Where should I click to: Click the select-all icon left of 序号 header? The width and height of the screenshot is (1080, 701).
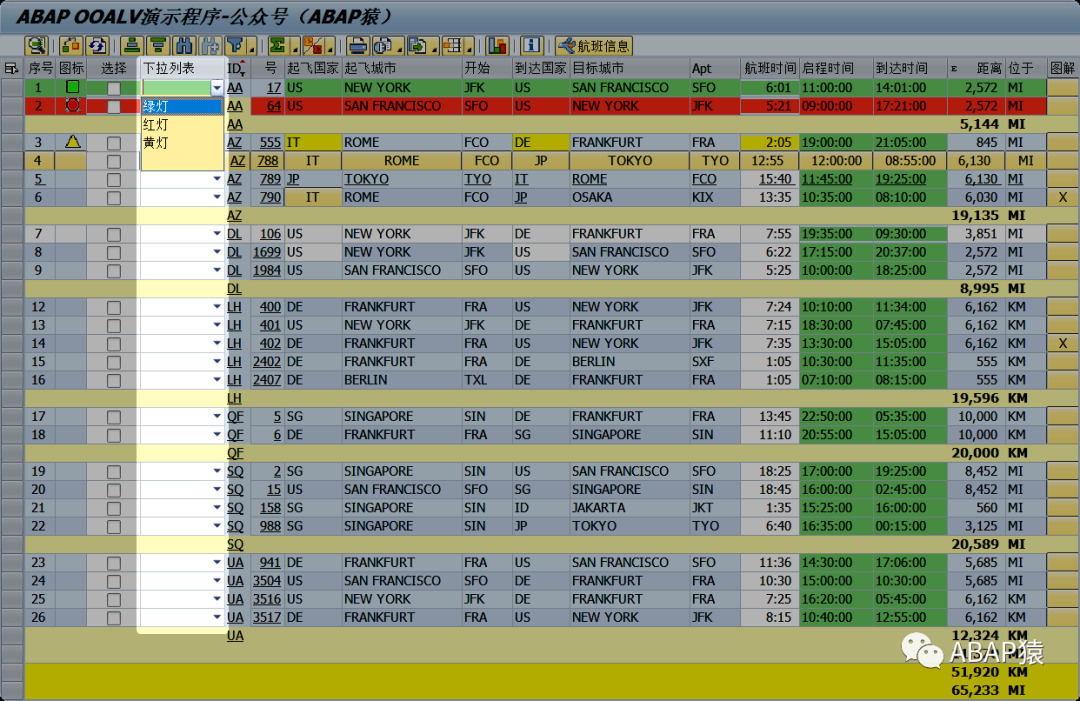11,68
